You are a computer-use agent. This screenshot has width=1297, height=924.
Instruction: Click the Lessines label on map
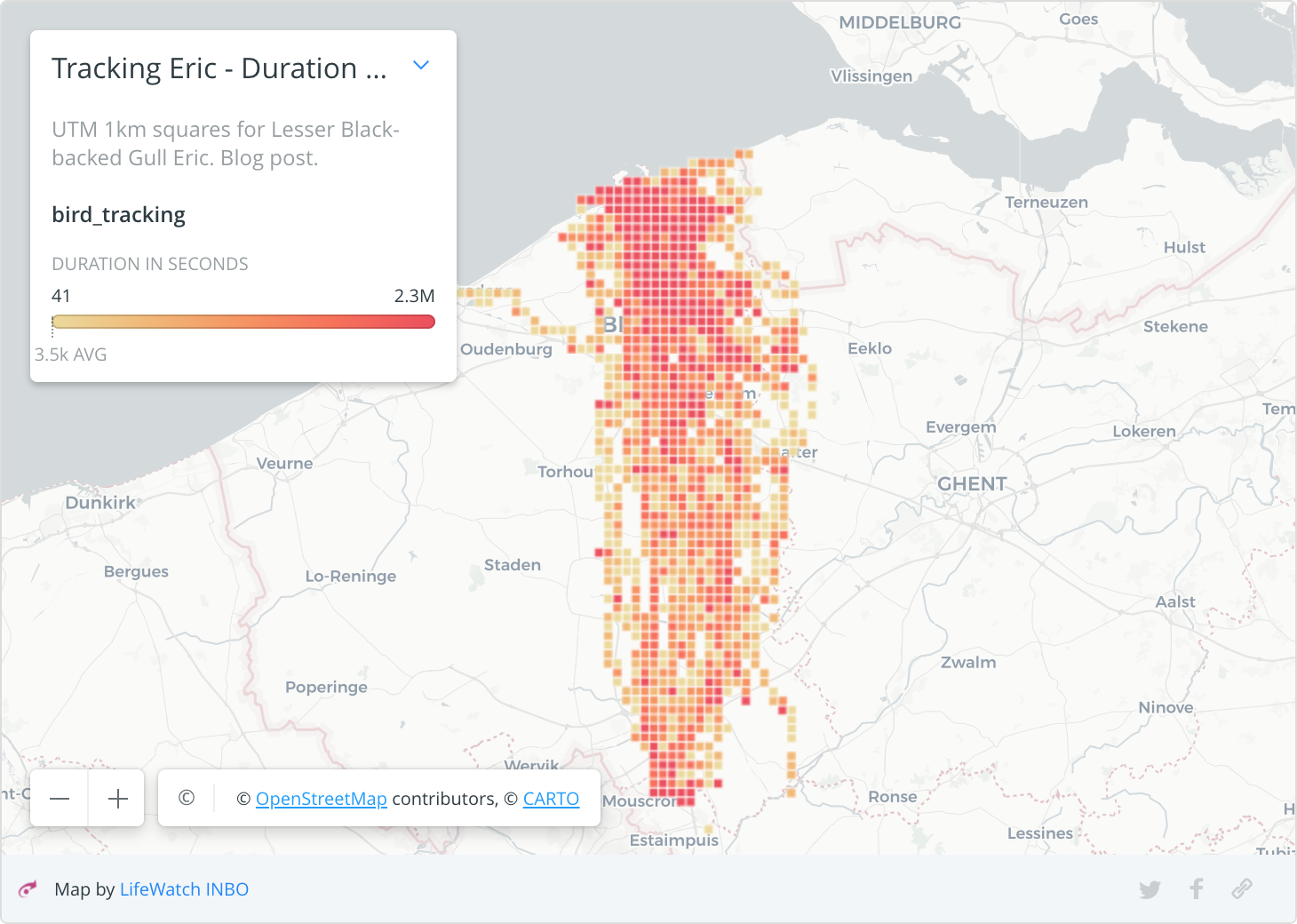(1040, 833)
